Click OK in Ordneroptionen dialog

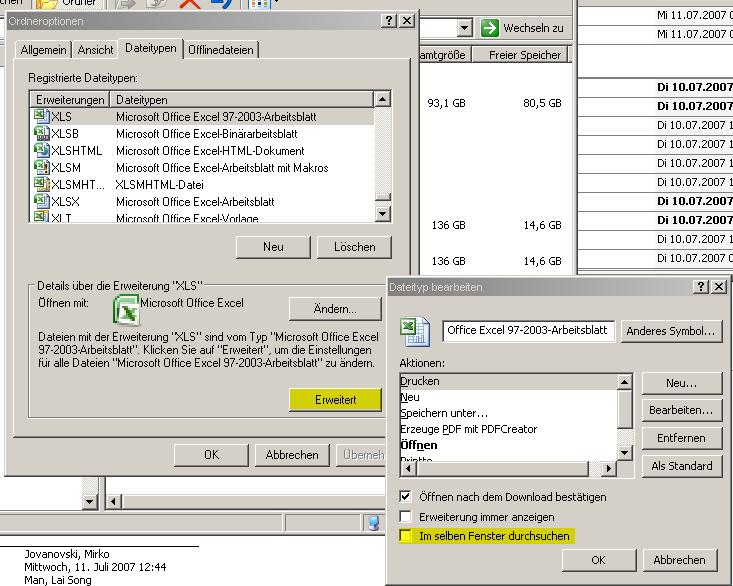211,455
